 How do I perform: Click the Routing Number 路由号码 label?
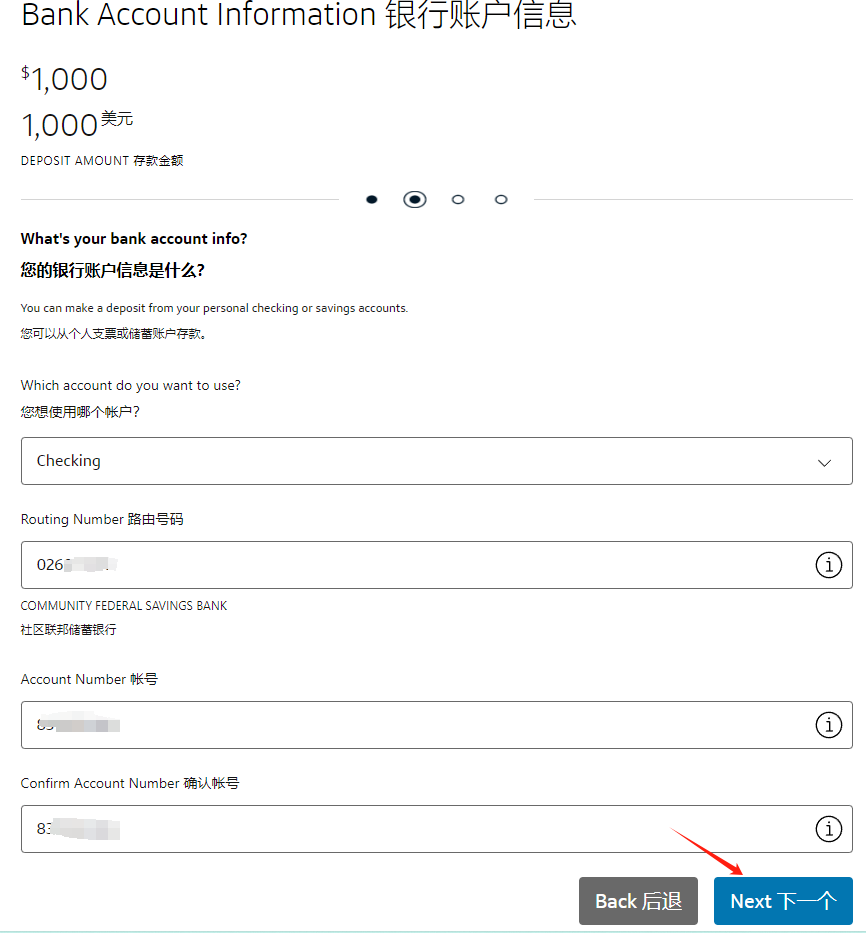[x=102, y=519]
